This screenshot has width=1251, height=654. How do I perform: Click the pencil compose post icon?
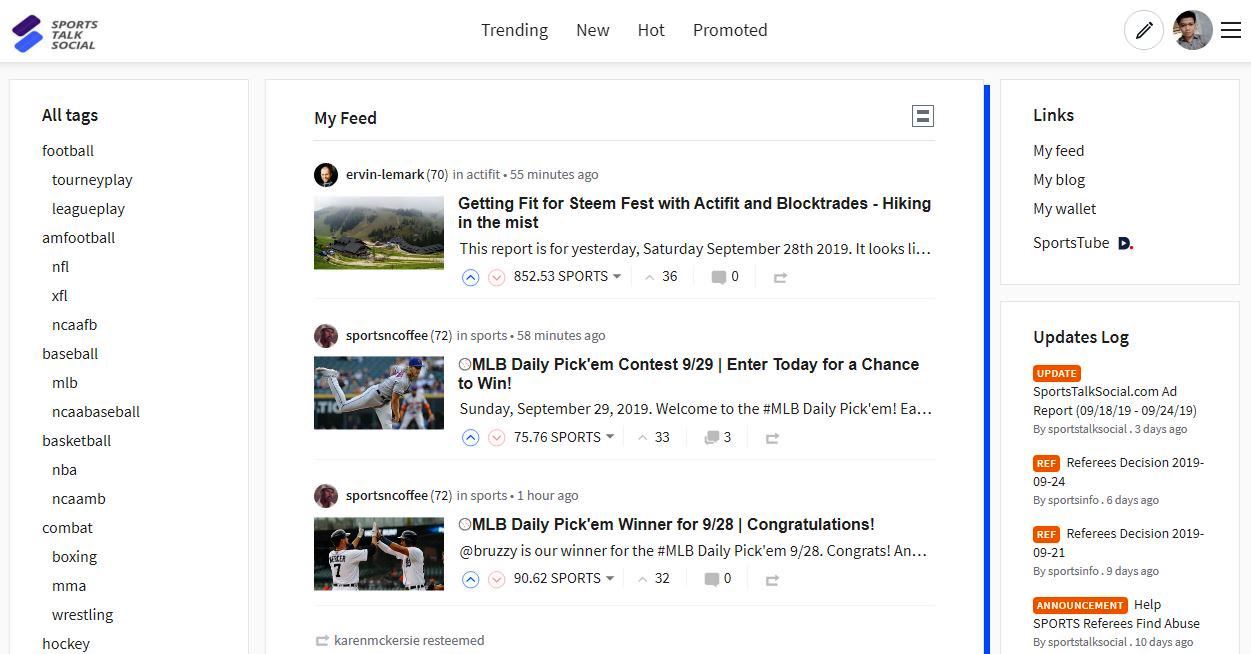1144,30
